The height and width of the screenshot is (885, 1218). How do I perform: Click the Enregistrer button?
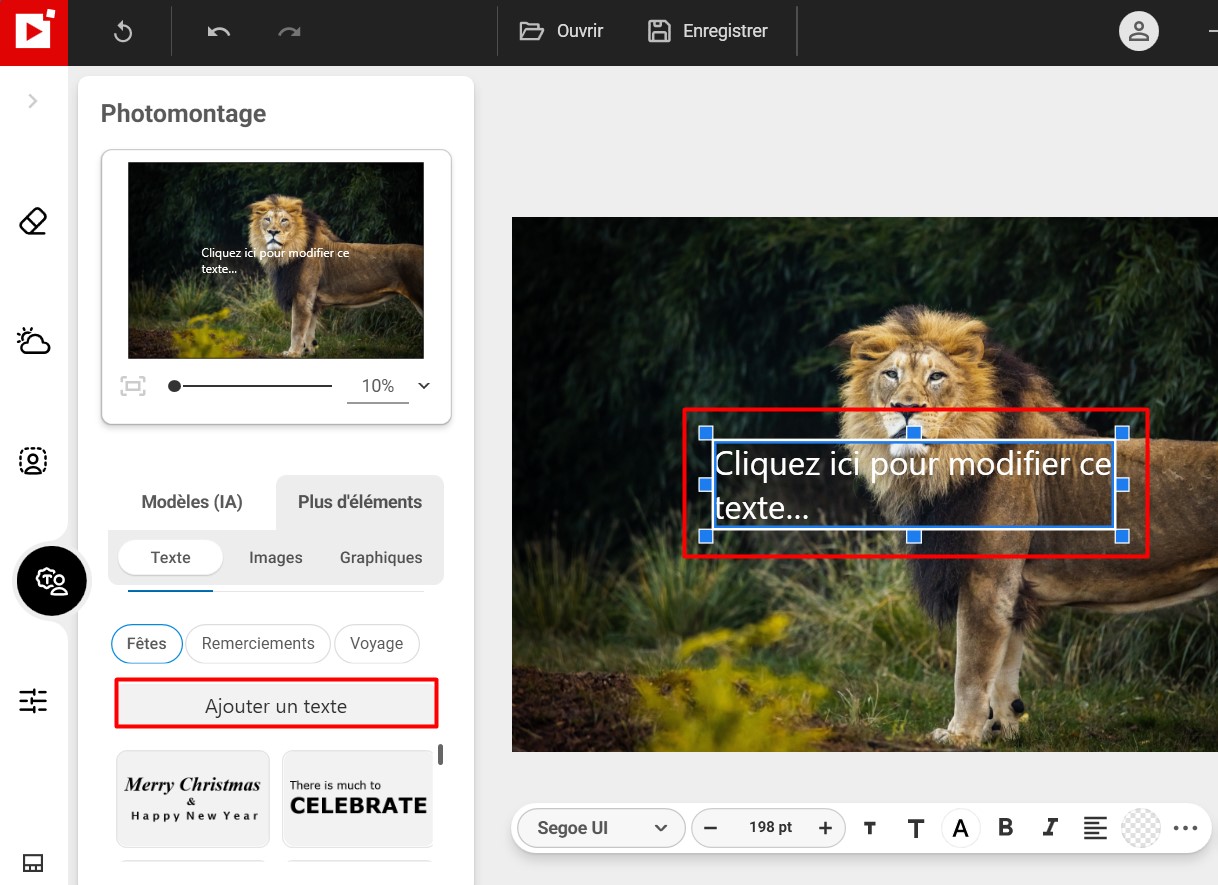(x=709, y=31)
